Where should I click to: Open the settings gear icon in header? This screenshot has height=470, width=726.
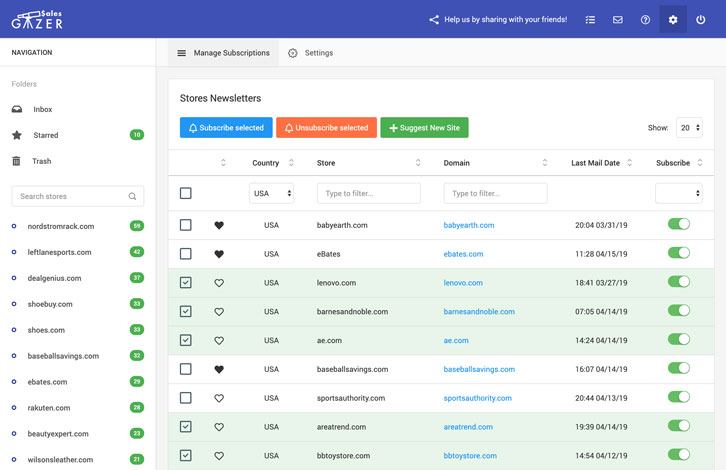click(673, 19)
